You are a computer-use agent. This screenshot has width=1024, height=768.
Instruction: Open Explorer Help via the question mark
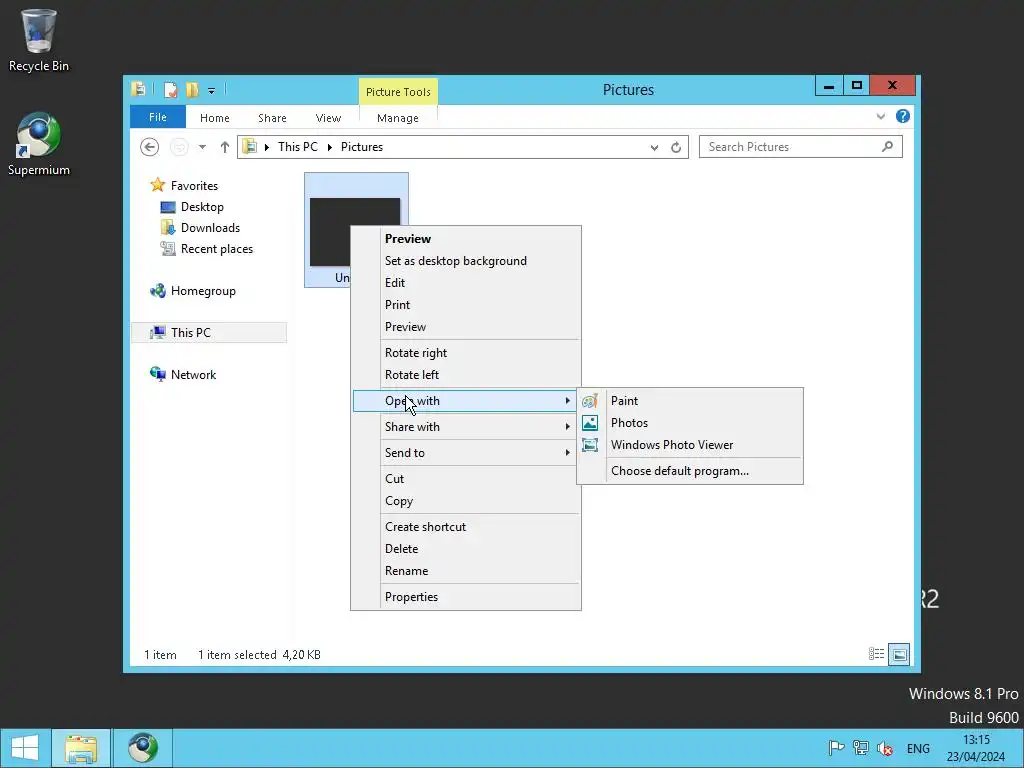pyautogui.click(x=903, y=116)
